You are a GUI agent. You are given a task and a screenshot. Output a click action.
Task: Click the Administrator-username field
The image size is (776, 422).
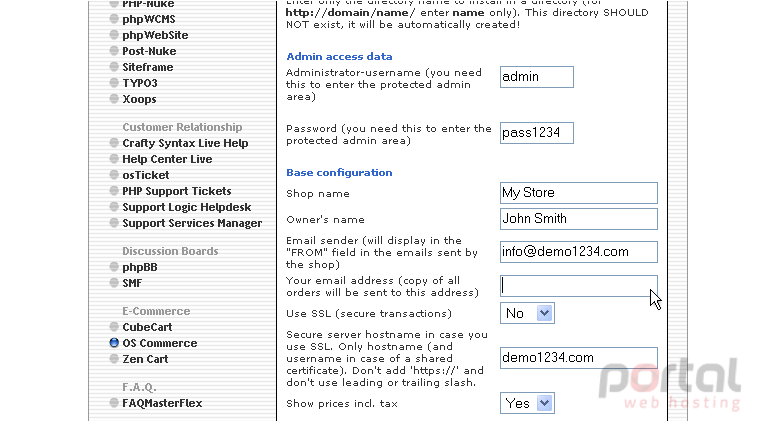(x=536, y=77)
